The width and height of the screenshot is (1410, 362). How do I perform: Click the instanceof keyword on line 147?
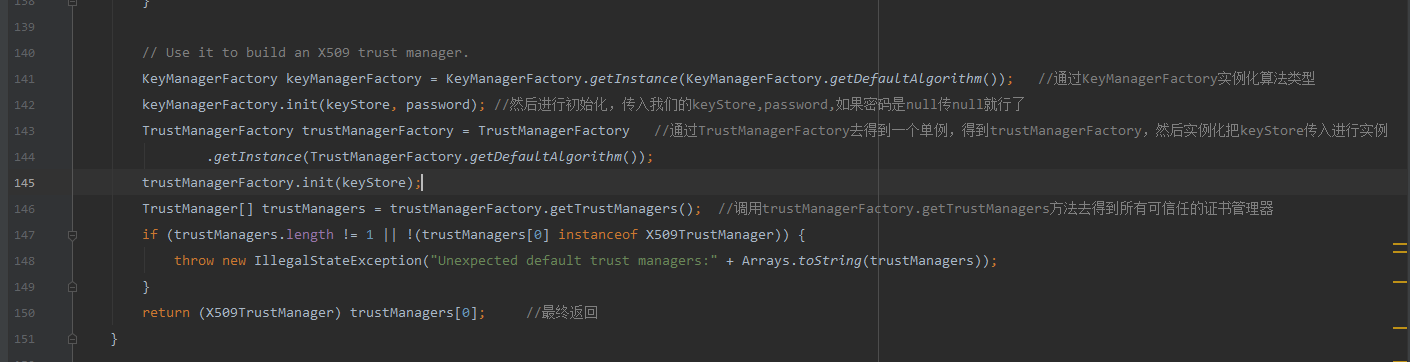pyautogui.click(x=598, y=235)
